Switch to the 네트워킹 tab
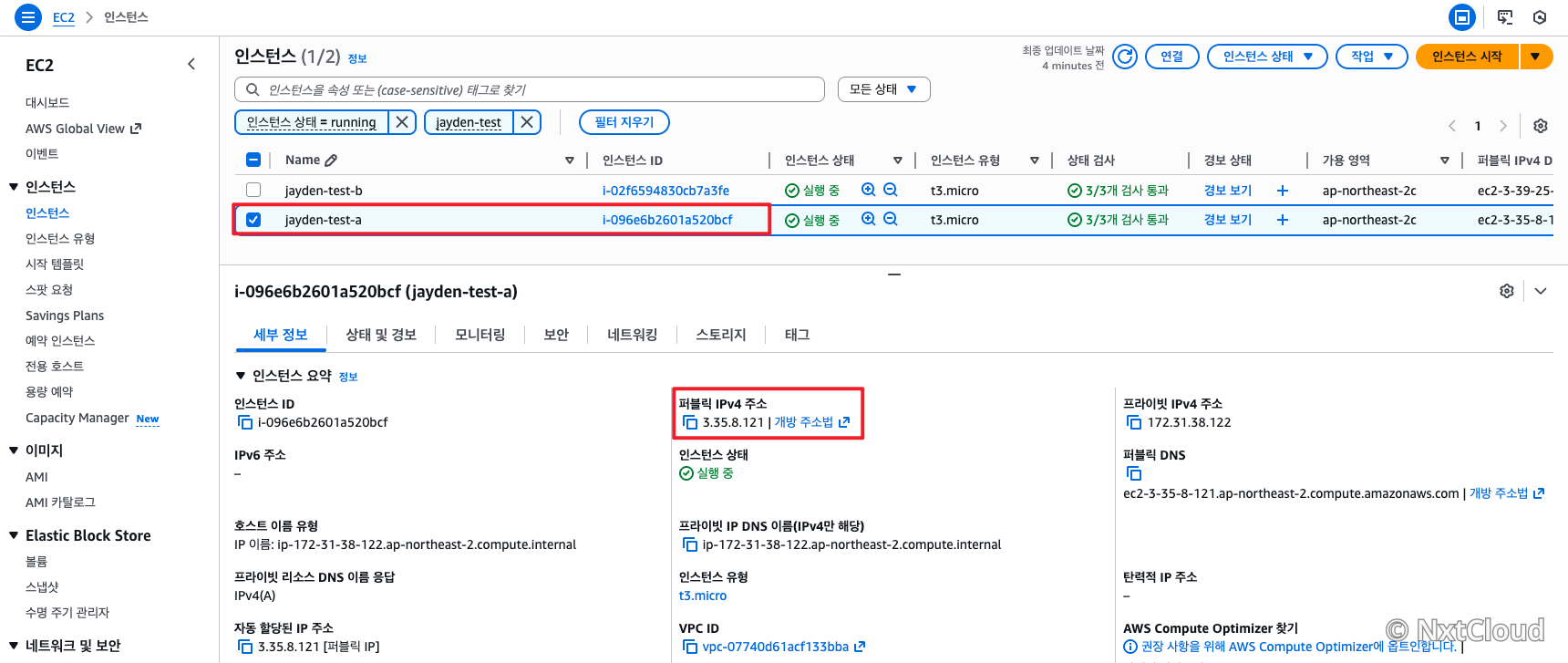This screenshot has height=663, width=1568. tap(633, 335)
